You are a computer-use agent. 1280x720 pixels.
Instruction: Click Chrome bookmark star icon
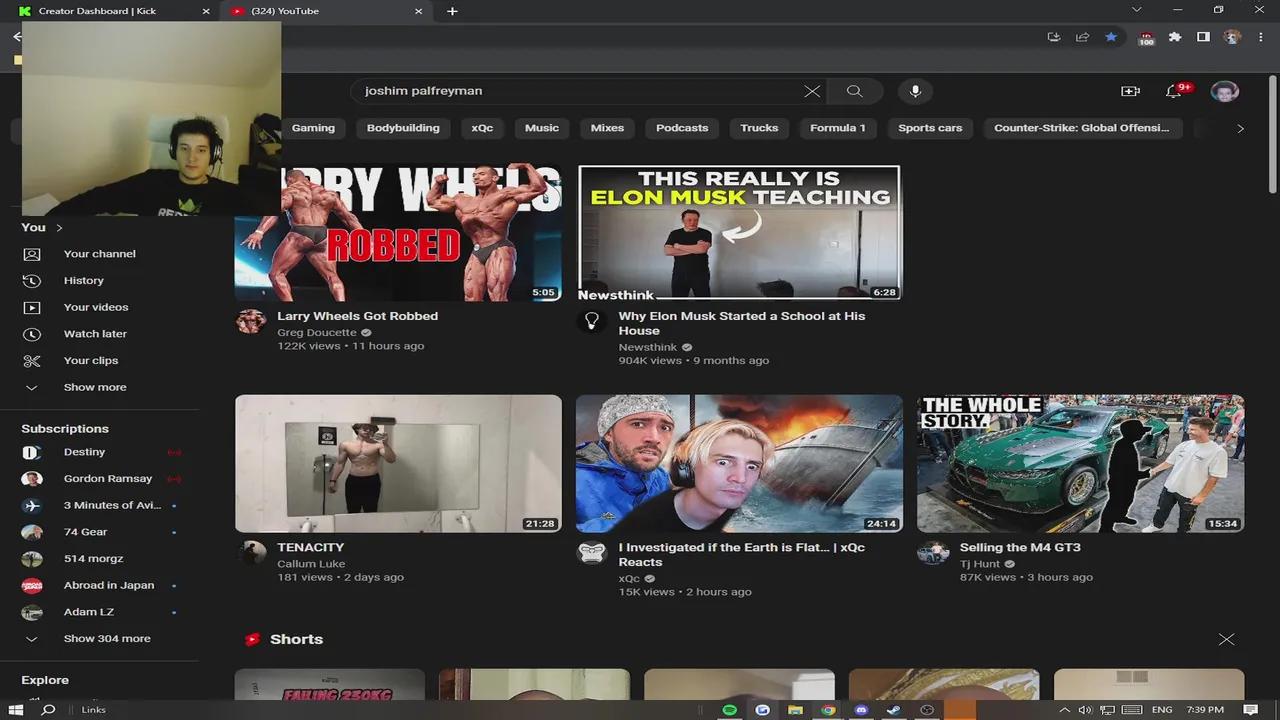point(1111,37)
